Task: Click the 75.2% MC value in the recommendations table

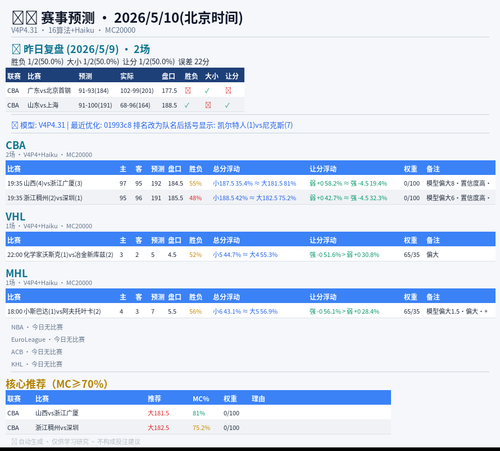Action: tap(201, 428)
